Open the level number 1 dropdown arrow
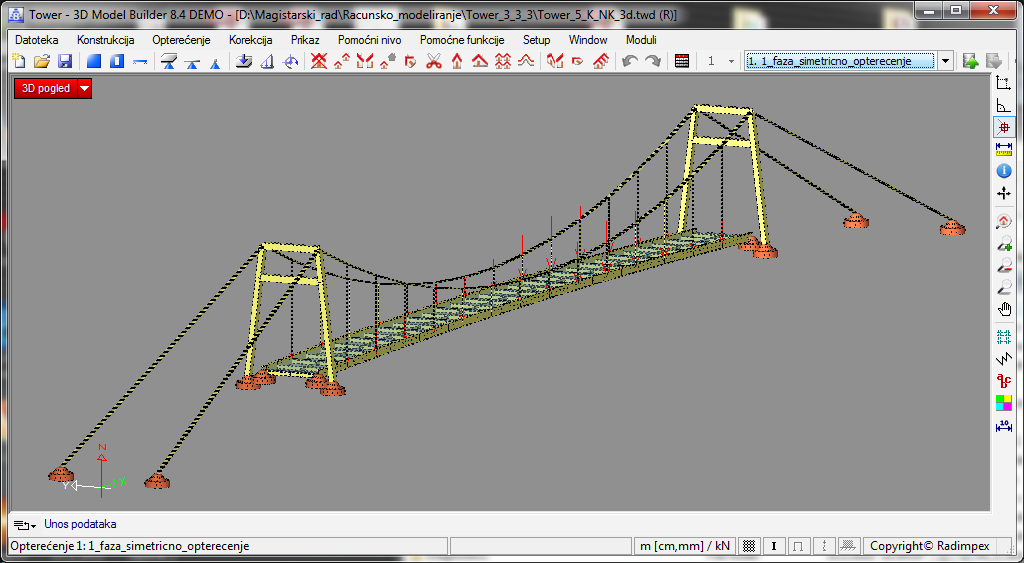 [x=731, y=61]
